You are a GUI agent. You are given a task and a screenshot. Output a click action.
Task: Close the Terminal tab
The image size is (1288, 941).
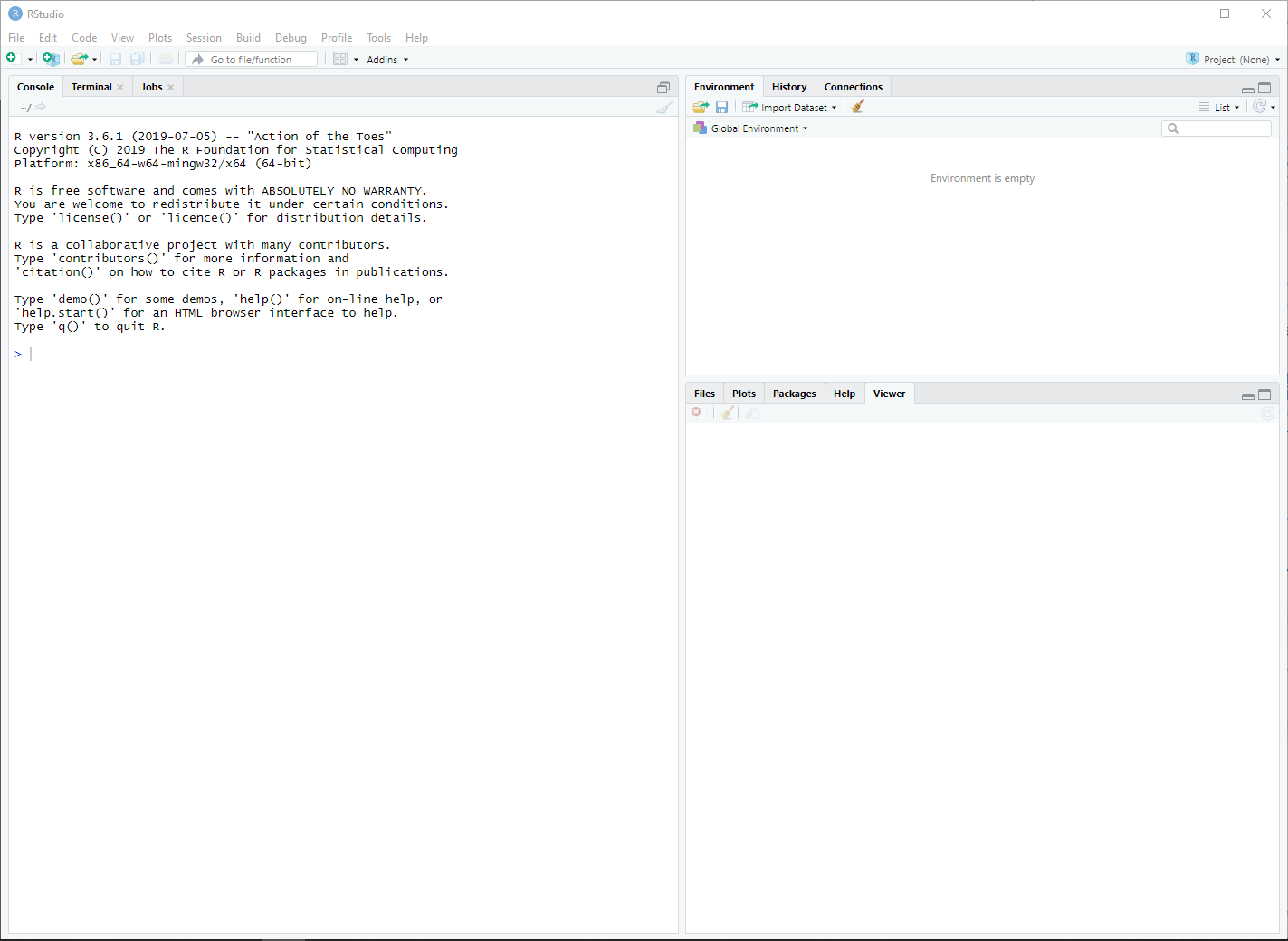120,88
